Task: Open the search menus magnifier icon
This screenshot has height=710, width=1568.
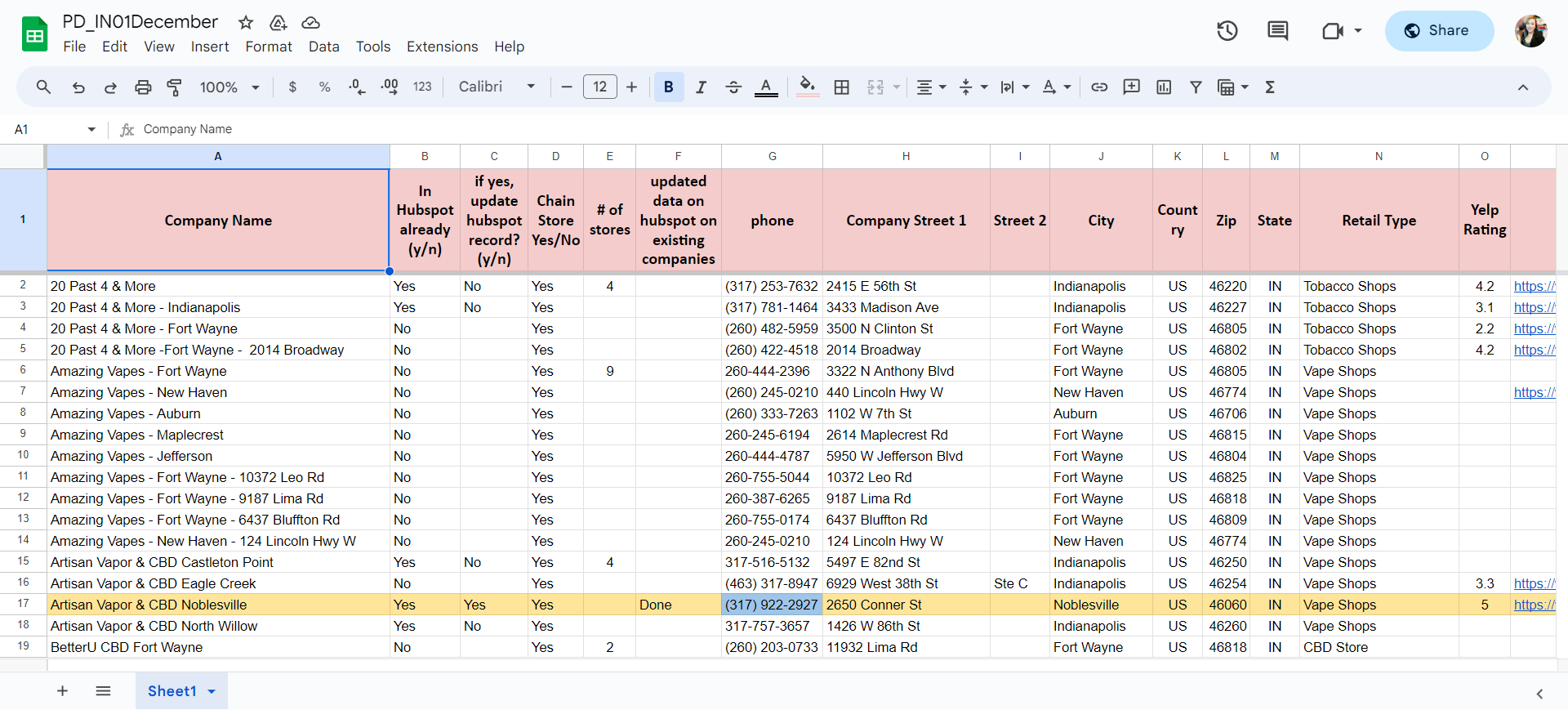Action: coord(43,87)
